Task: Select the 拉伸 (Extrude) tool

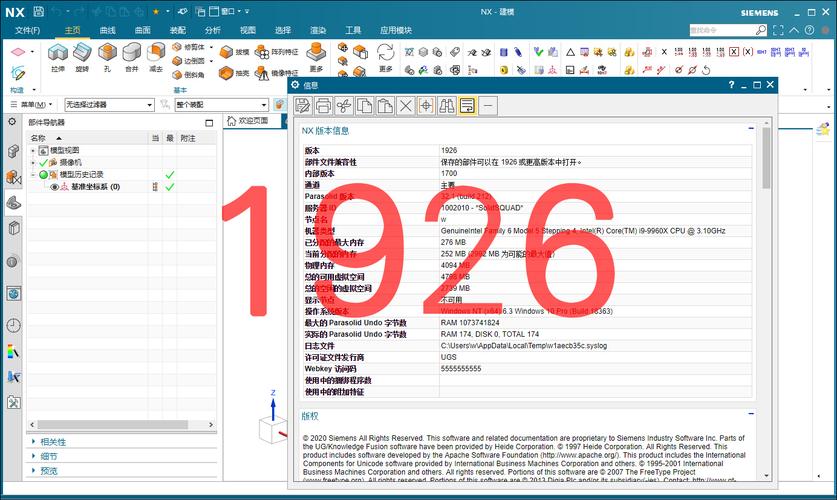Action: [x=58, y=57]
